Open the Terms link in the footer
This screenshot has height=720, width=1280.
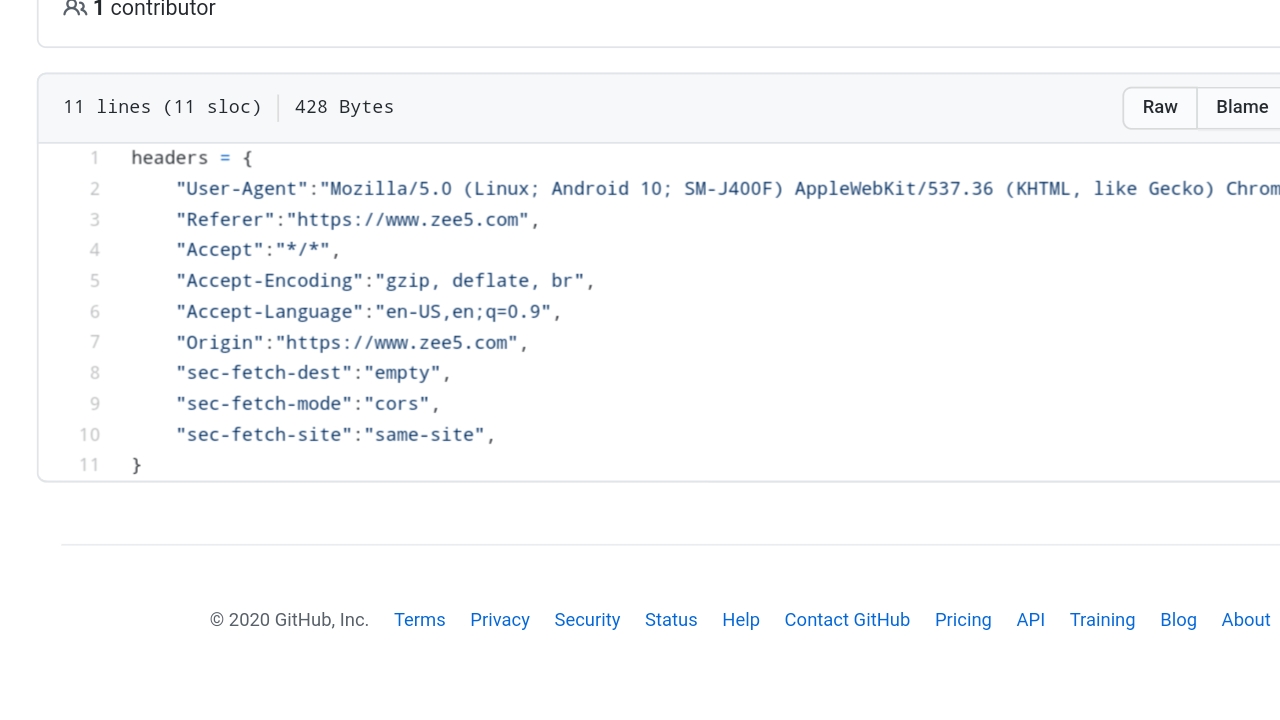(419, 620)
